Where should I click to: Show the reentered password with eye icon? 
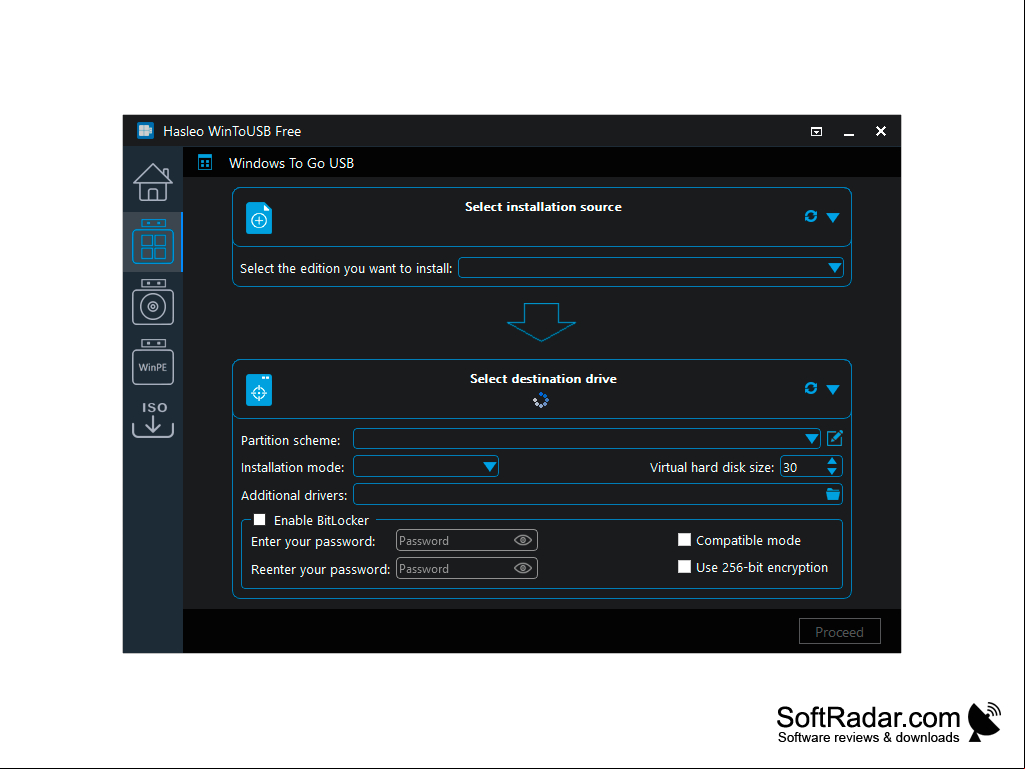tap(523, 568)
